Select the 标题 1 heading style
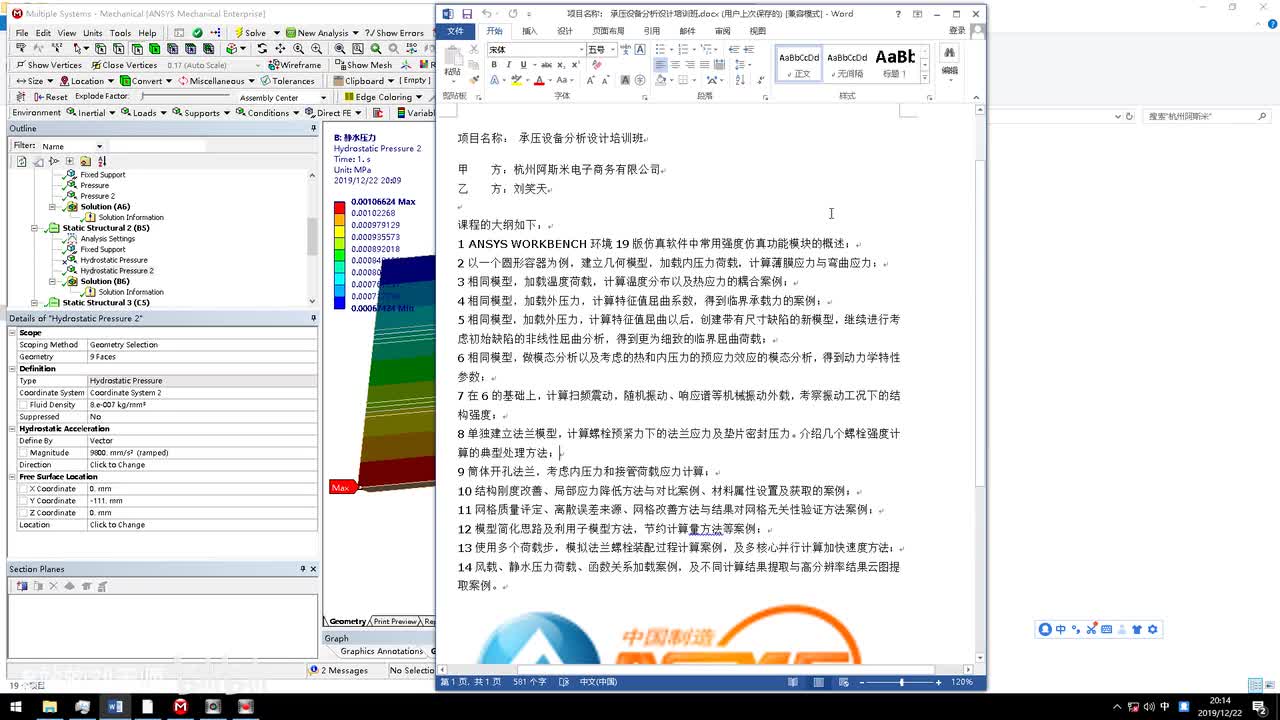The width and height of the screenshot is (1280, 720). tap(895, 62)
